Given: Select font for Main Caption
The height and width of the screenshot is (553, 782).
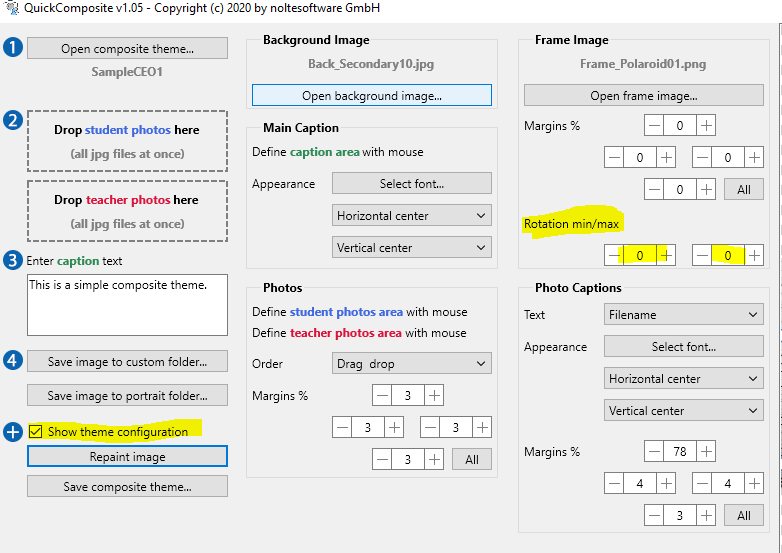Looking at the screenshot, I should (x=411, y=184).
